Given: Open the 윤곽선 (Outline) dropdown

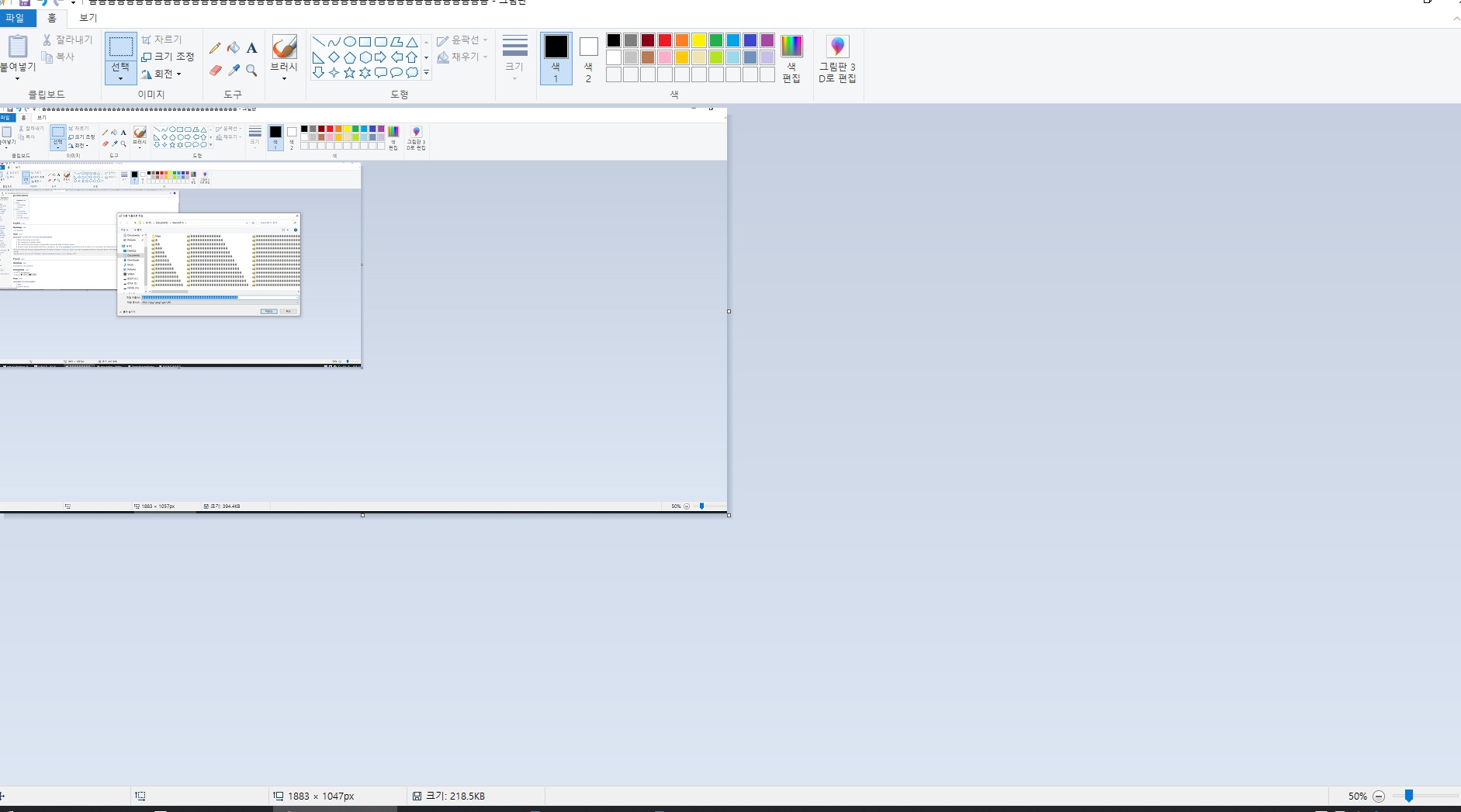Looking at the screenshot, I should point(462,40).
